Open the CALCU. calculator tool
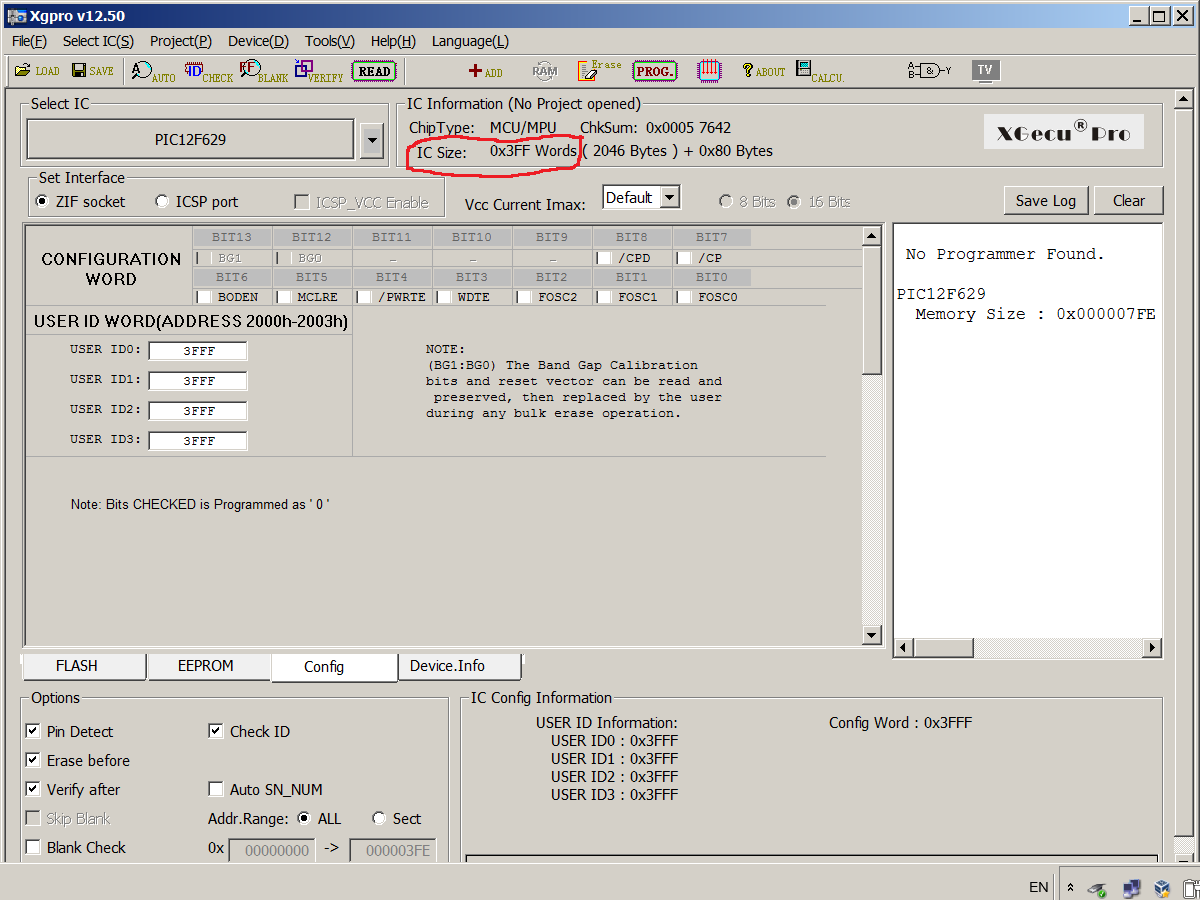This screenshot has height=900, width=1200. (819, 71)
